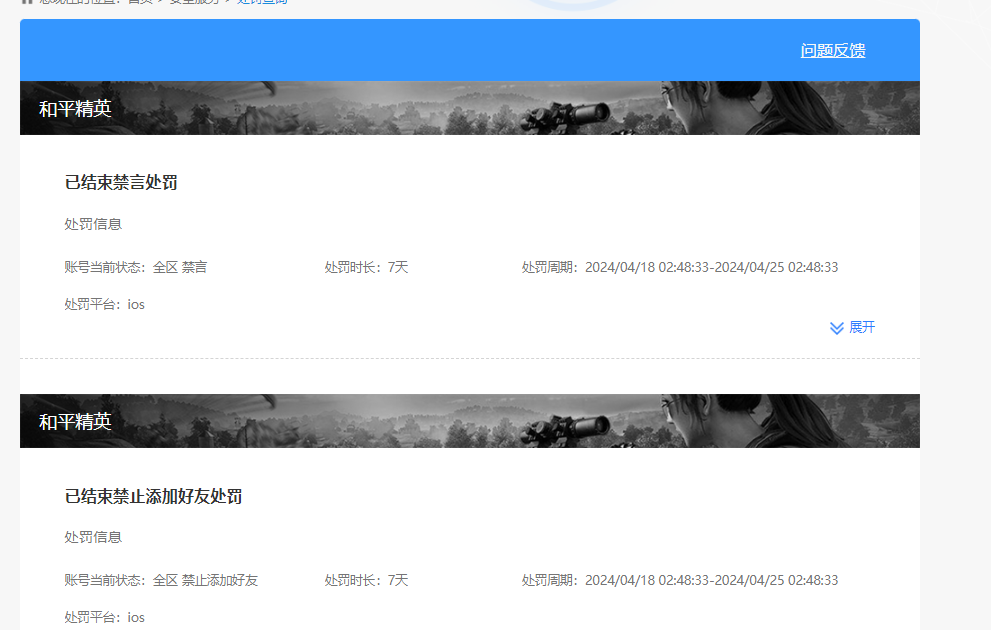Select 处罚信息 label under 已结束禁言处罚
Screen dimensions: 991x630
[93, 224]
